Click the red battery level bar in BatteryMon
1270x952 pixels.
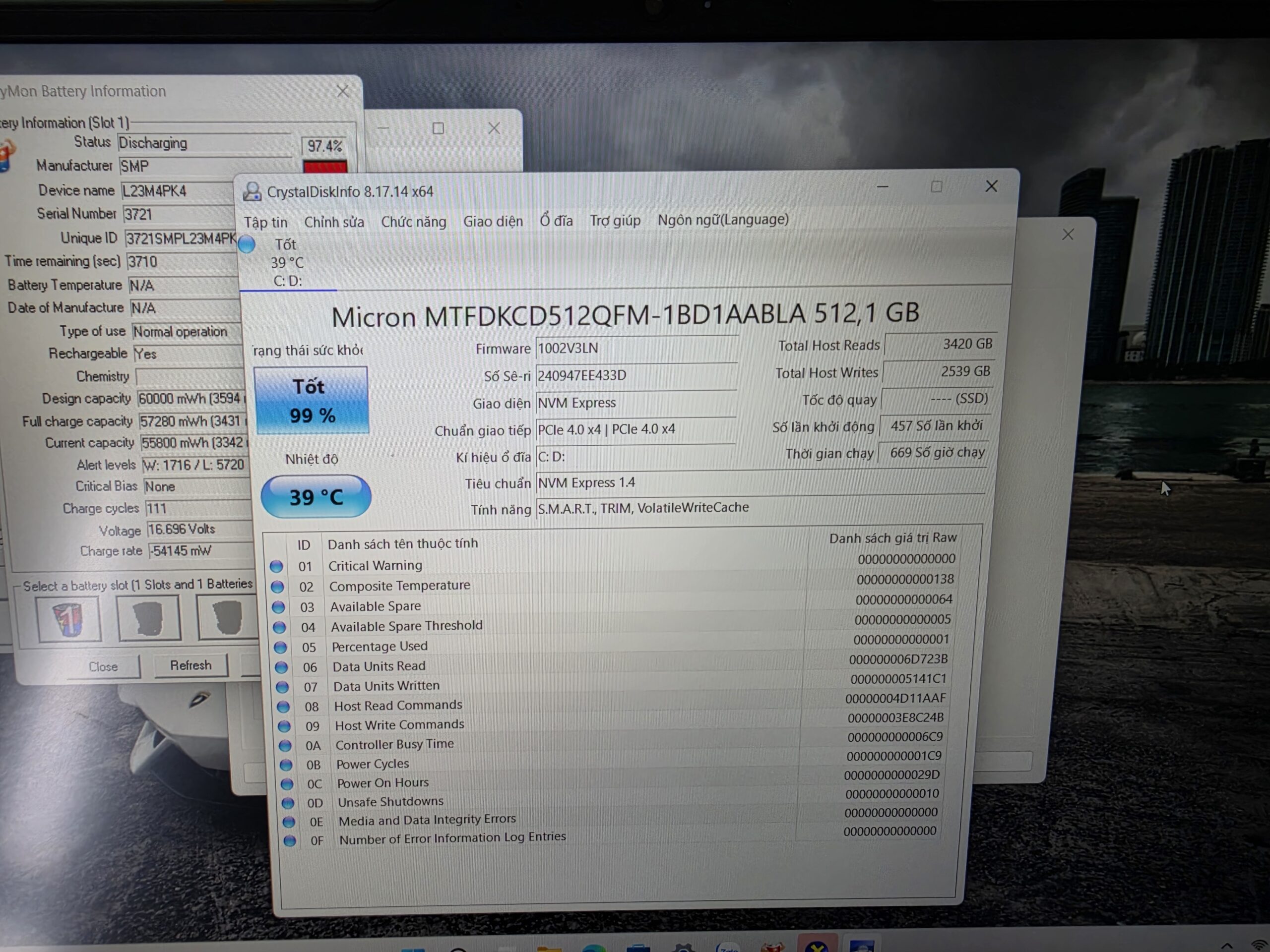point(325,167)
